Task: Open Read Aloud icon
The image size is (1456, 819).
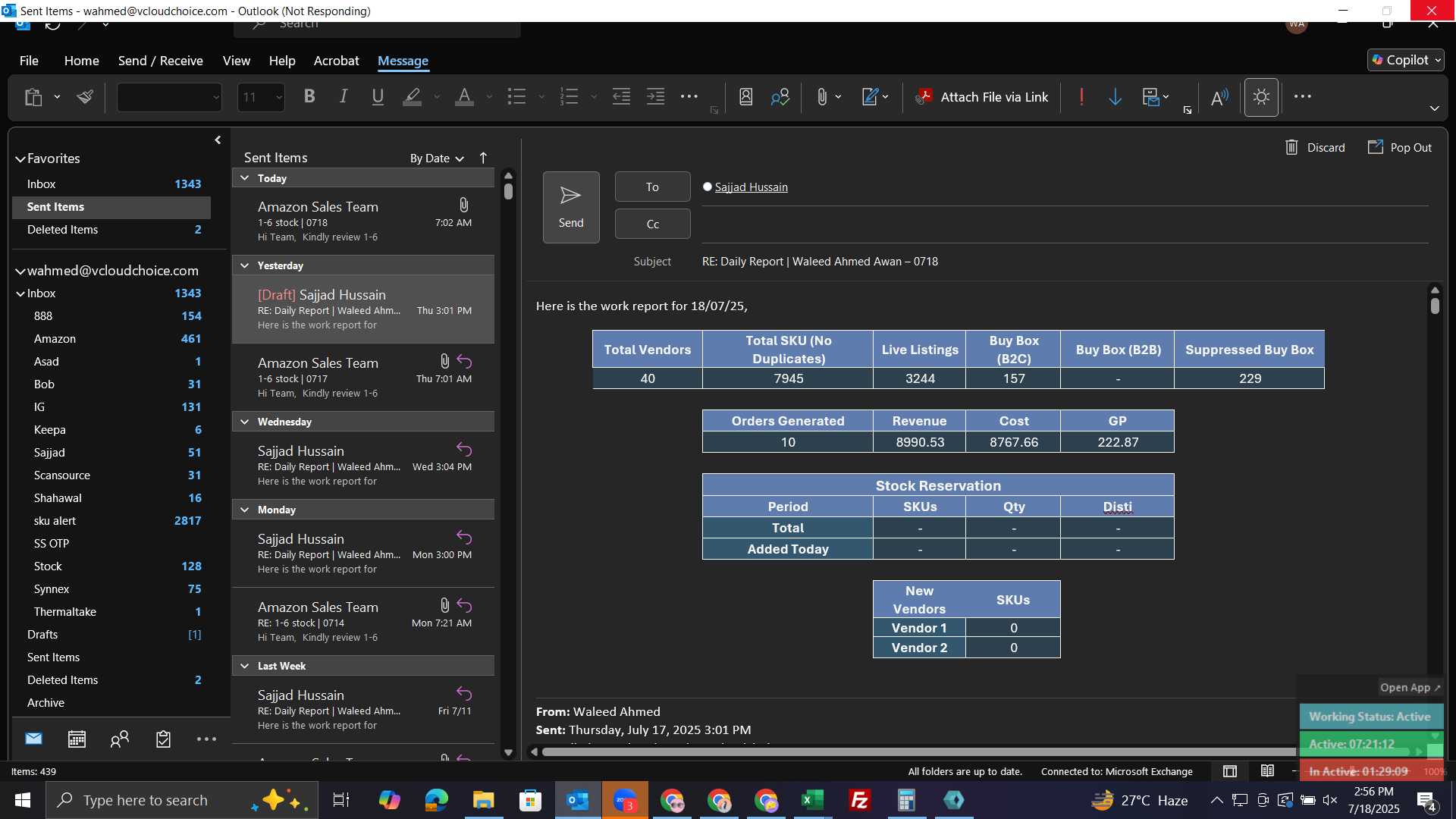Action: point(1219,96)
